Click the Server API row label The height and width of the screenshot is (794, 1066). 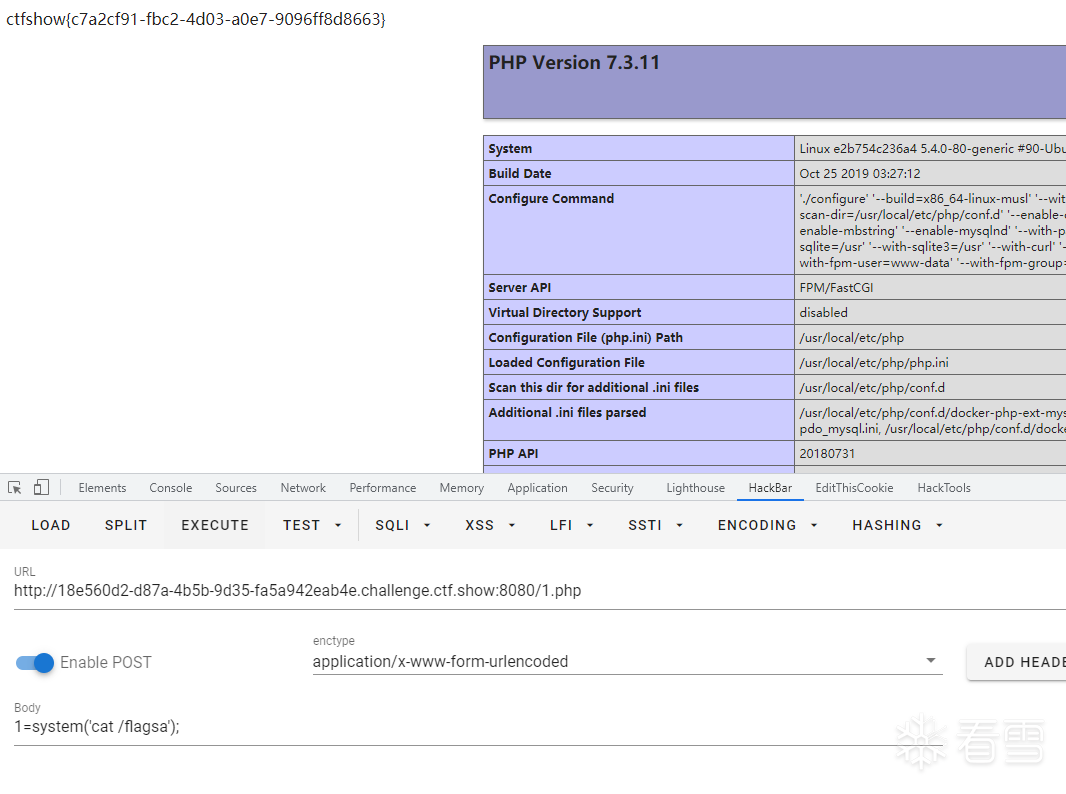[519, 288]
